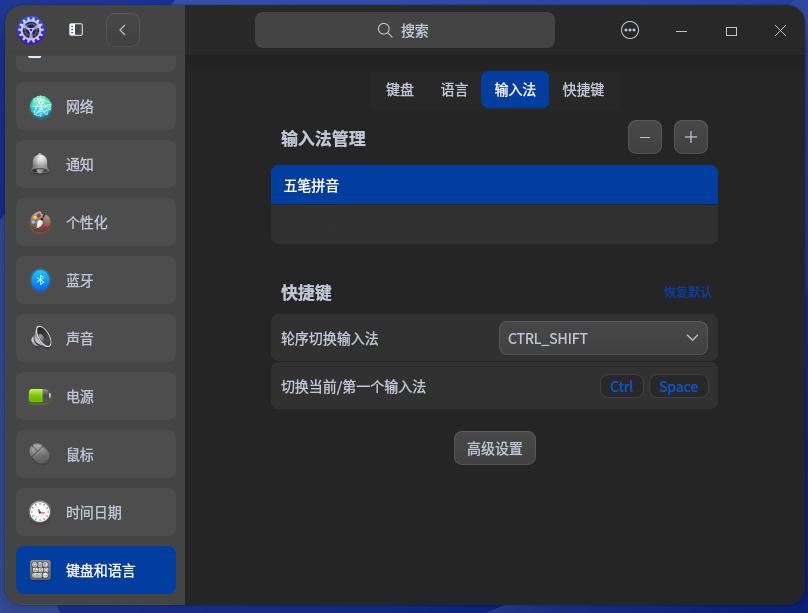
Task: Open 个性化 (Personalization) settings
Action: click(x=40, y=222)
